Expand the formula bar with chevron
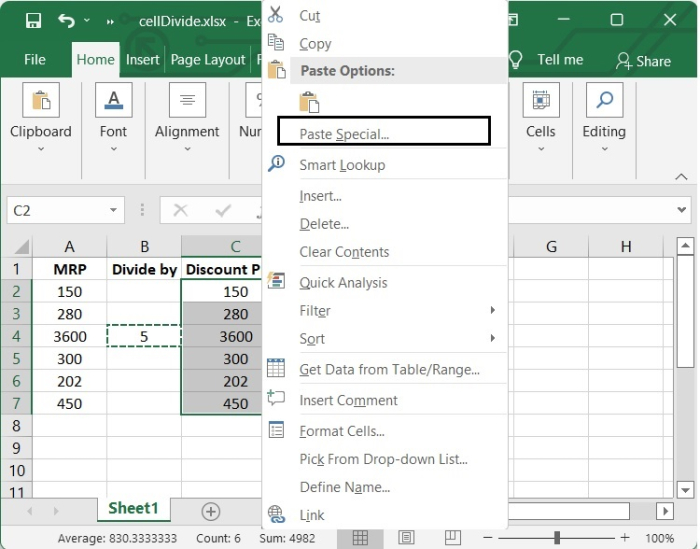 point(682,211)
